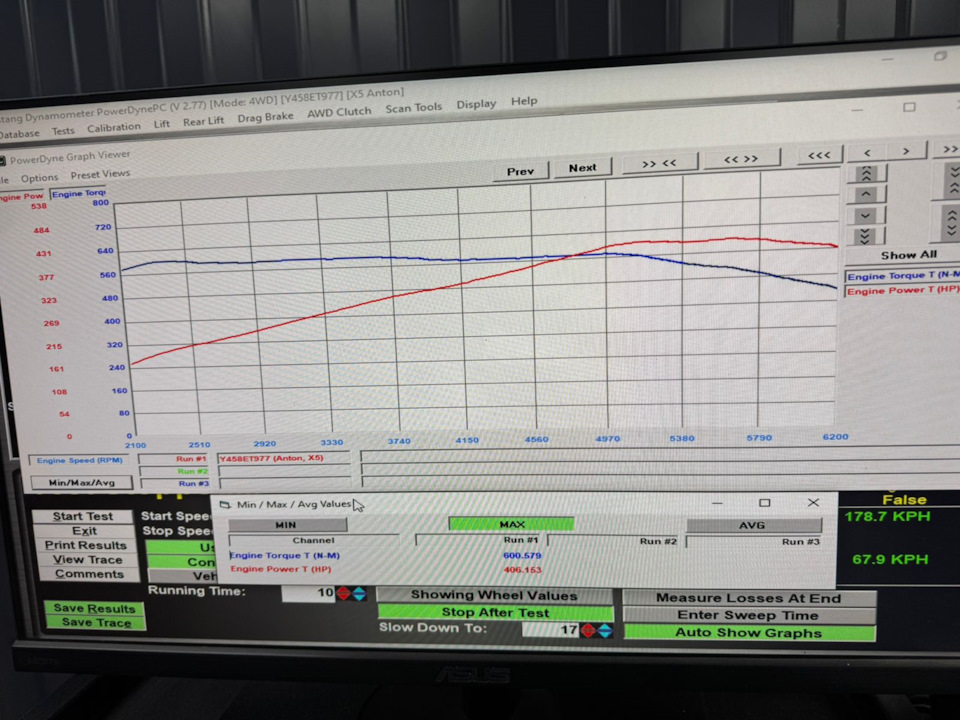Toggle Enter Sweep Time option
Viewport: 960px width, 720px height.
(748, 615)
